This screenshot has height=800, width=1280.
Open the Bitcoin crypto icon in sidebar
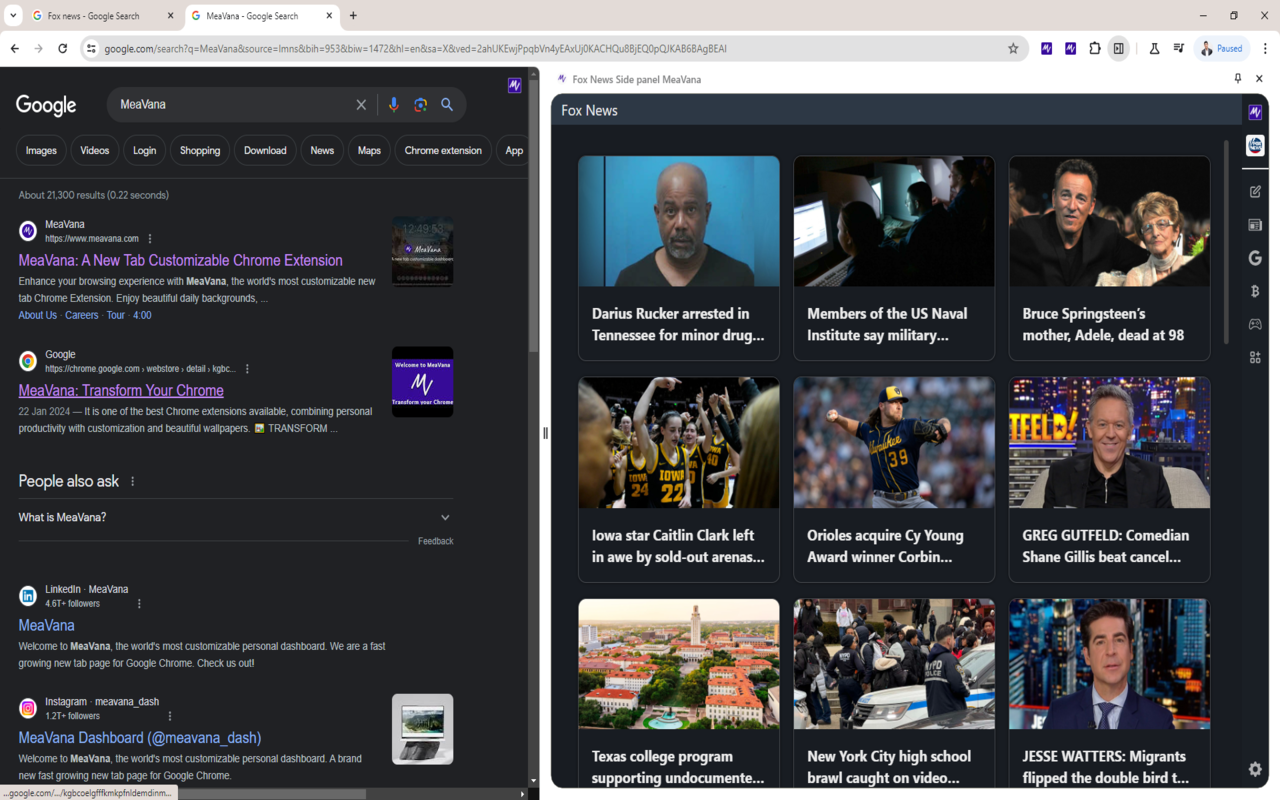point(1255,291)
